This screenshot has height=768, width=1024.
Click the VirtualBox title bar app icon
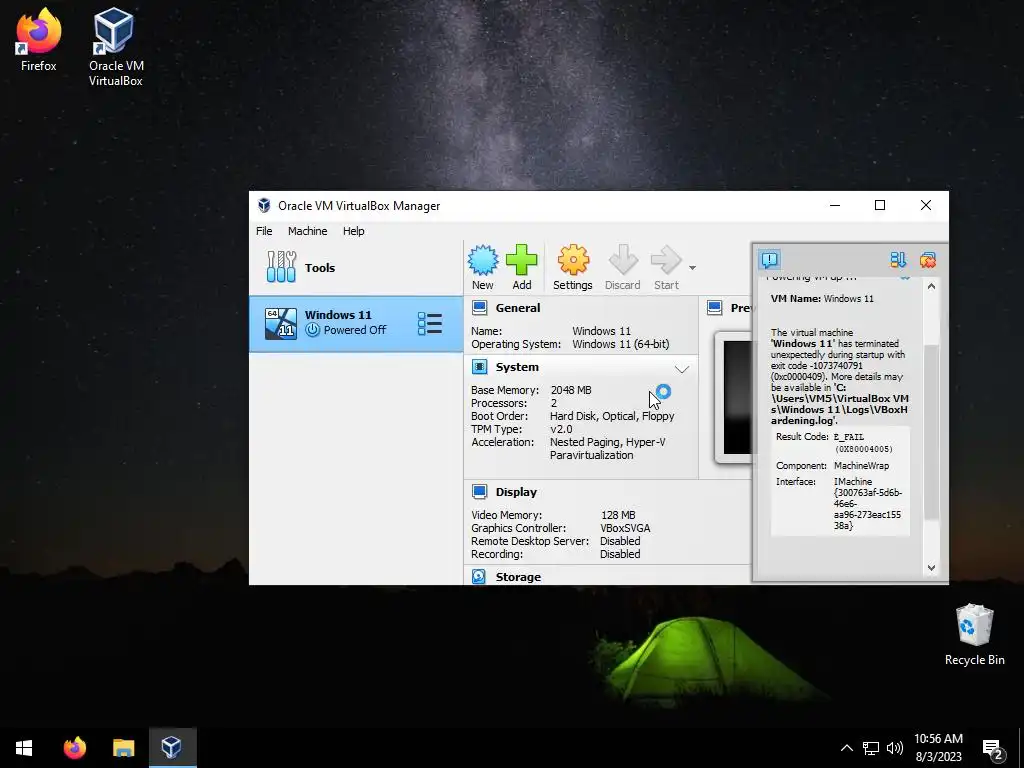coord(264,206)
